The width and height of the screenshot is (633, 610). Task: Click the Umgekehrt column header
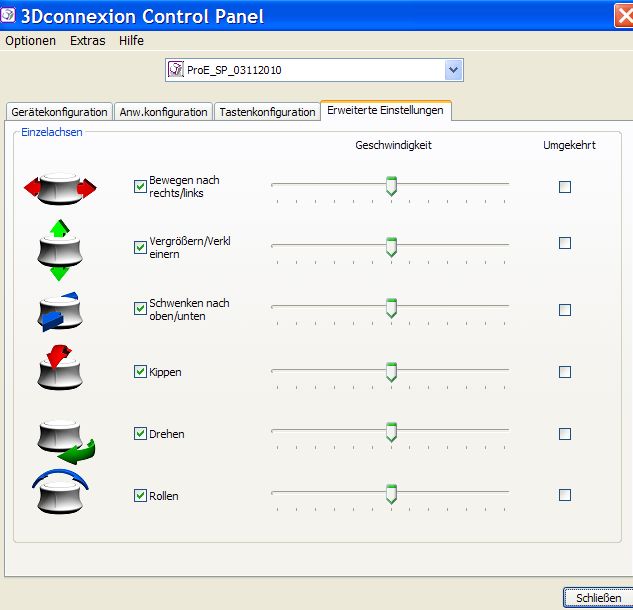click(x=569, y=145)
